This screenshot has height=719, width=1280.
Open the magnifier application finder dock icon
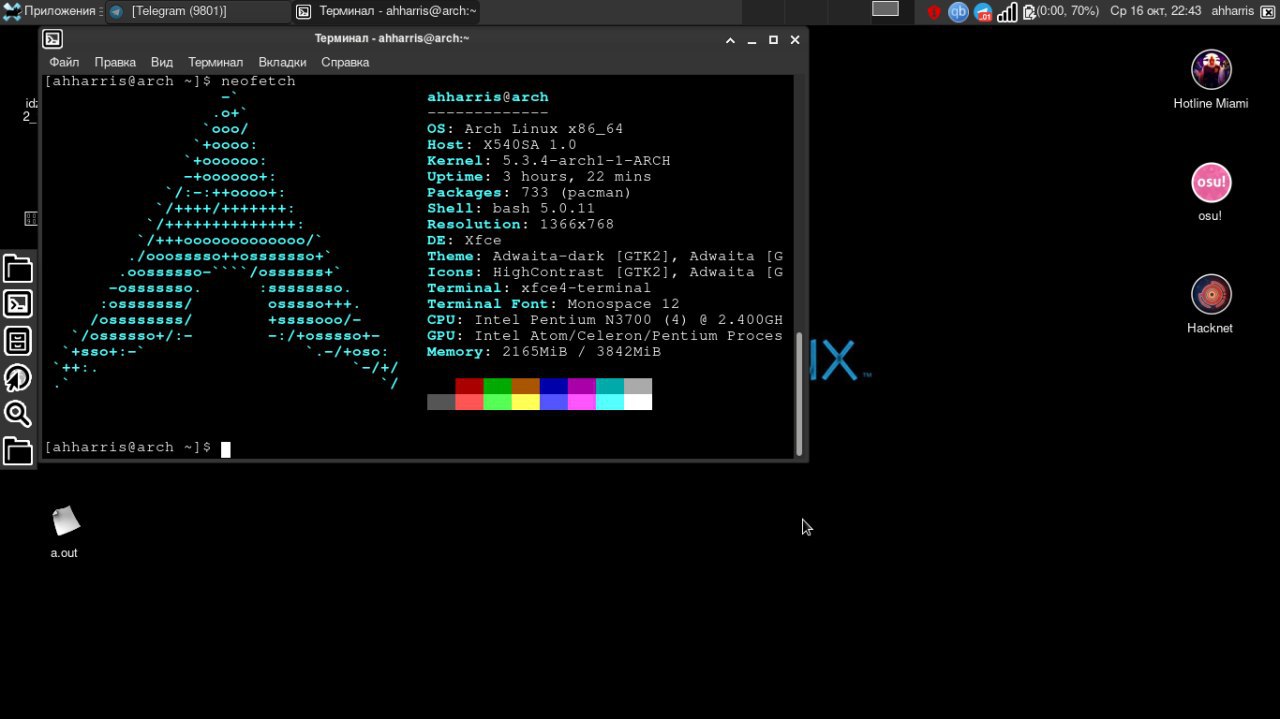[18, 414]
